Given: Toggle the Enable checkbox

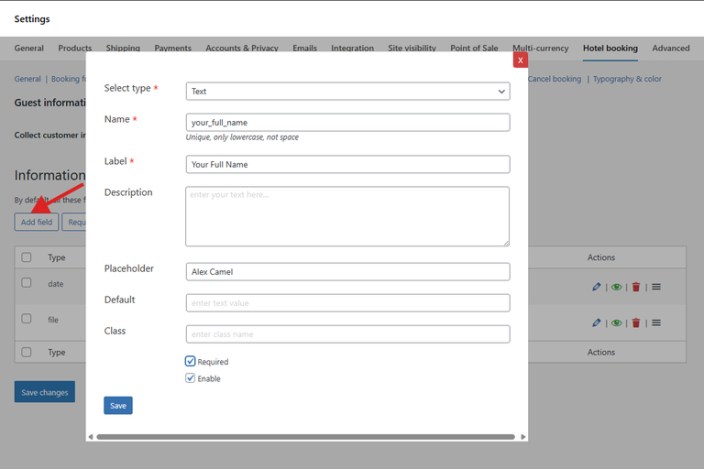Looking at the screenshot, I should click(x=190, y=379).
